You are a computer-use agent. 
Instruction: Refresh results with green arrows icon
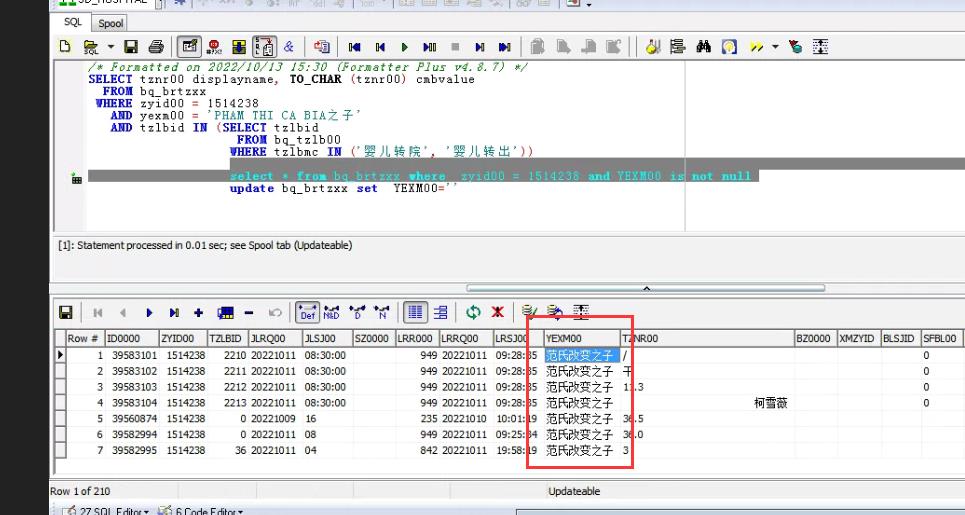pyautogui.click(x=473, y=313)
